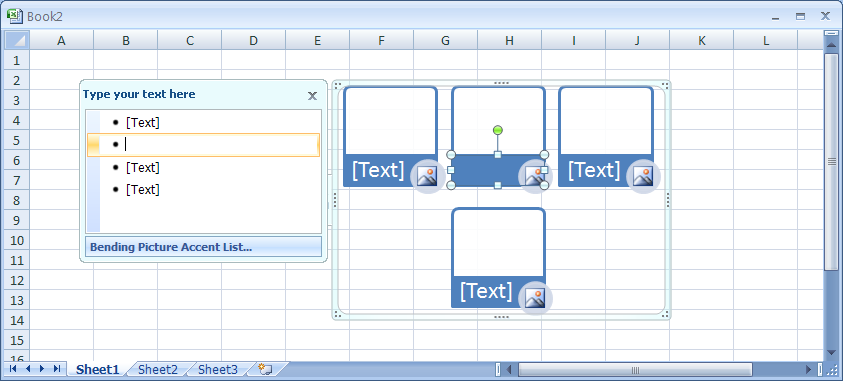This screenshot has width=843, height=381.
Task: Select third [Text] bullet in text pane
Action: (x=143, y=168)
